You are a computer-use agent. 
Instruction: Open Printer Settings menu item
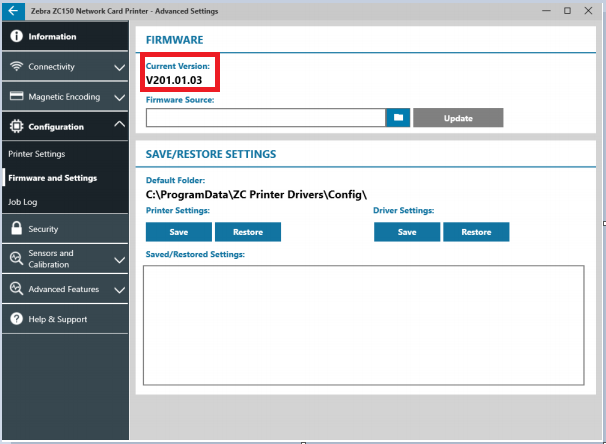click(x=37, y=154)
